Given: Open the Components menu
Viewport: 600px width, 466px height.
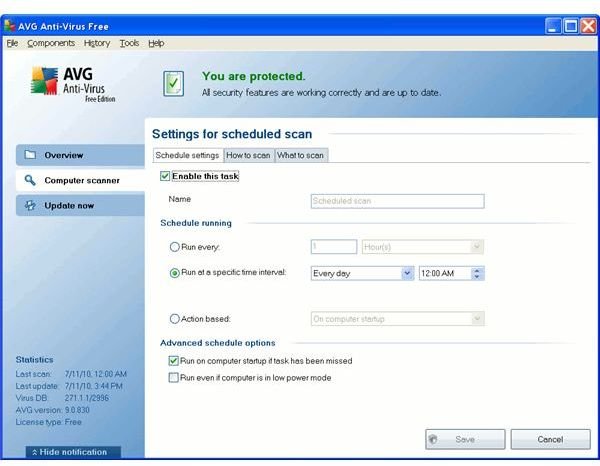Looking at the screenshot, I should (x=51, y=43).
